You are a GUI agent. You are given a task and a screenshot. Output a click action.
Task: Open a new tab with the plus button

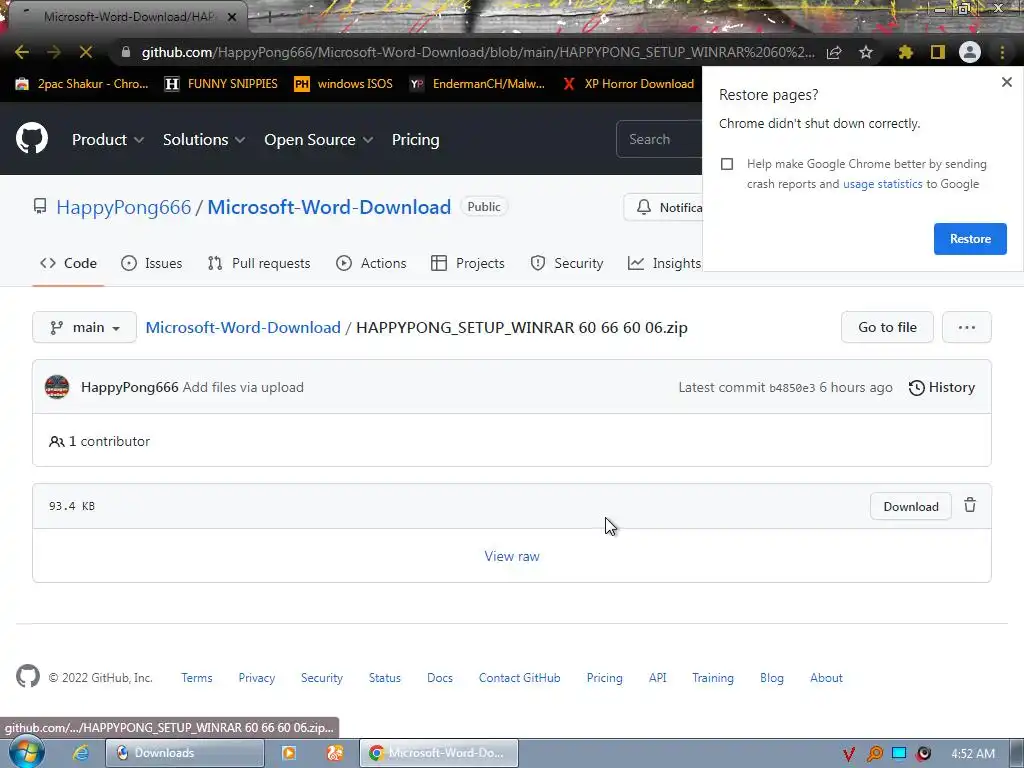tap(268, 17)
